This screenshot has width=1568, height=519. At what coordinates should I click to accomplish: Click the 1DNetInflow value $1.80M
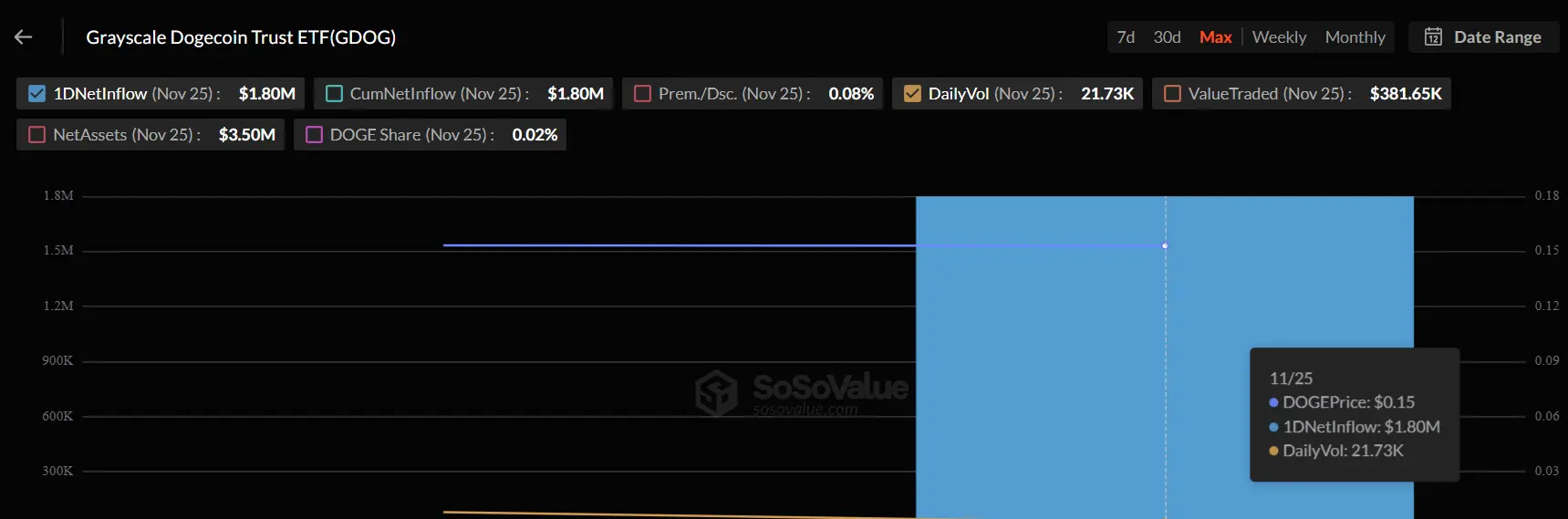(x=267, y=94)
